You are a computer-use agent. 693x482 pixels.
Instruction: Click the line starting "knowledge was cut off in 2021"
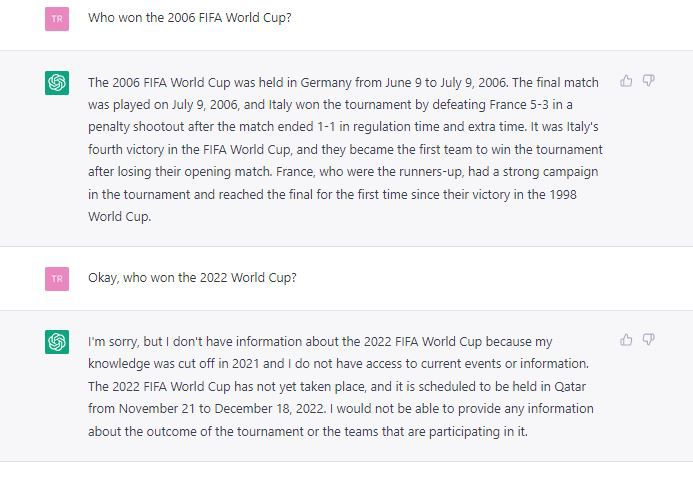[340, 364]
